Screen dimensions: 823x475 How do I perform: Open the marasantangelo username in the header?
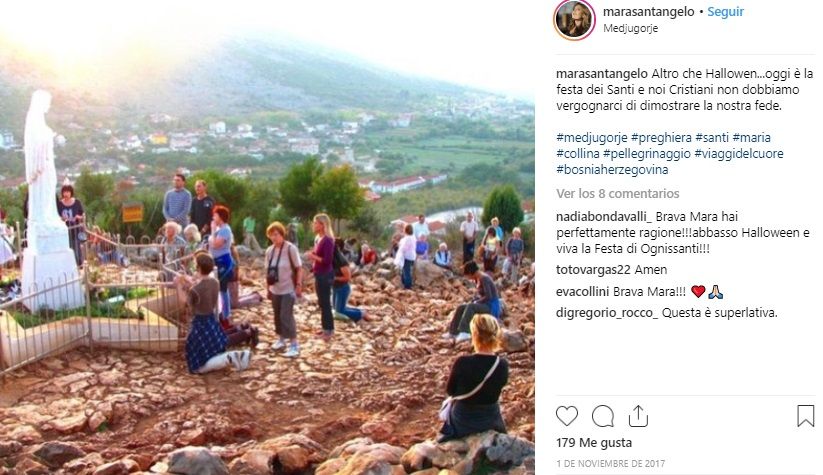pyautogui.click(x=648, y=12)
